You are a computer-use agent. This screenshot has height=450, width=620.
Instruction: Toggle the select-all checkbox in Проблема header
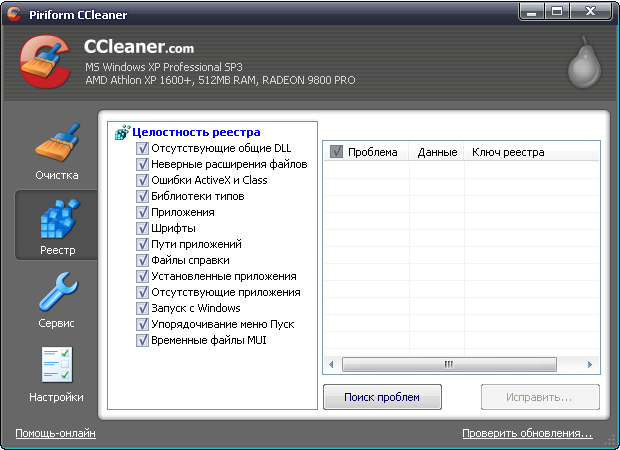point(336,151)
